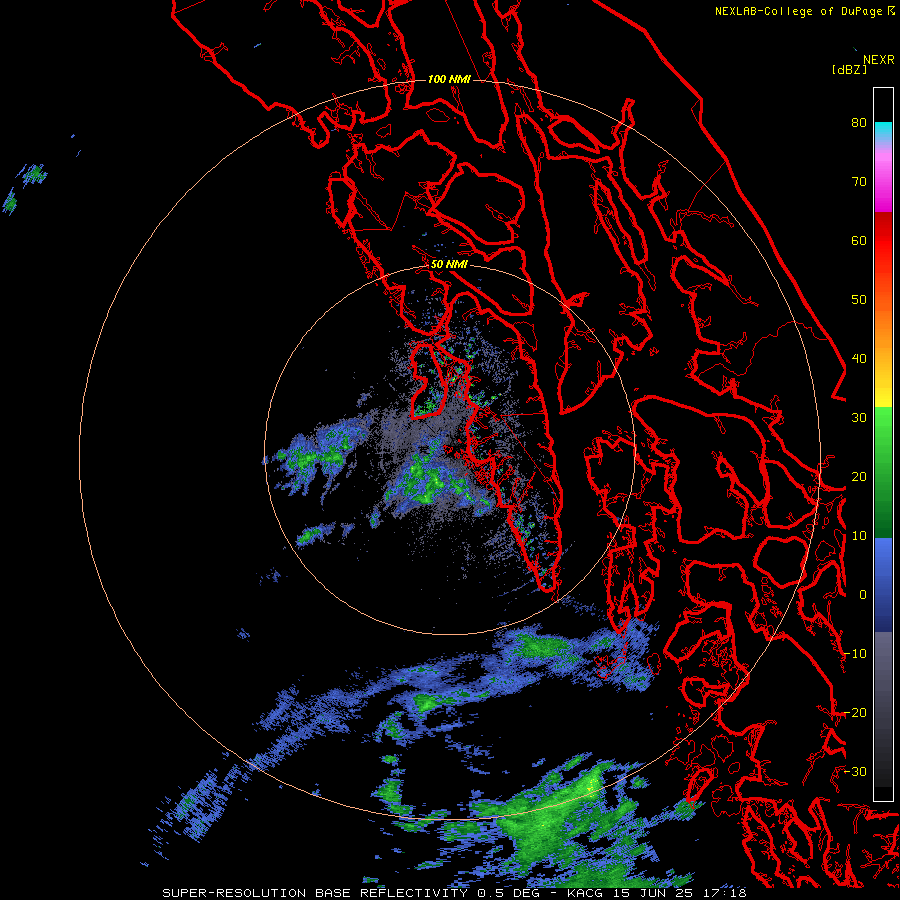
Task: Click the "50" value on the dBZ scale
Action: [859, 300]
